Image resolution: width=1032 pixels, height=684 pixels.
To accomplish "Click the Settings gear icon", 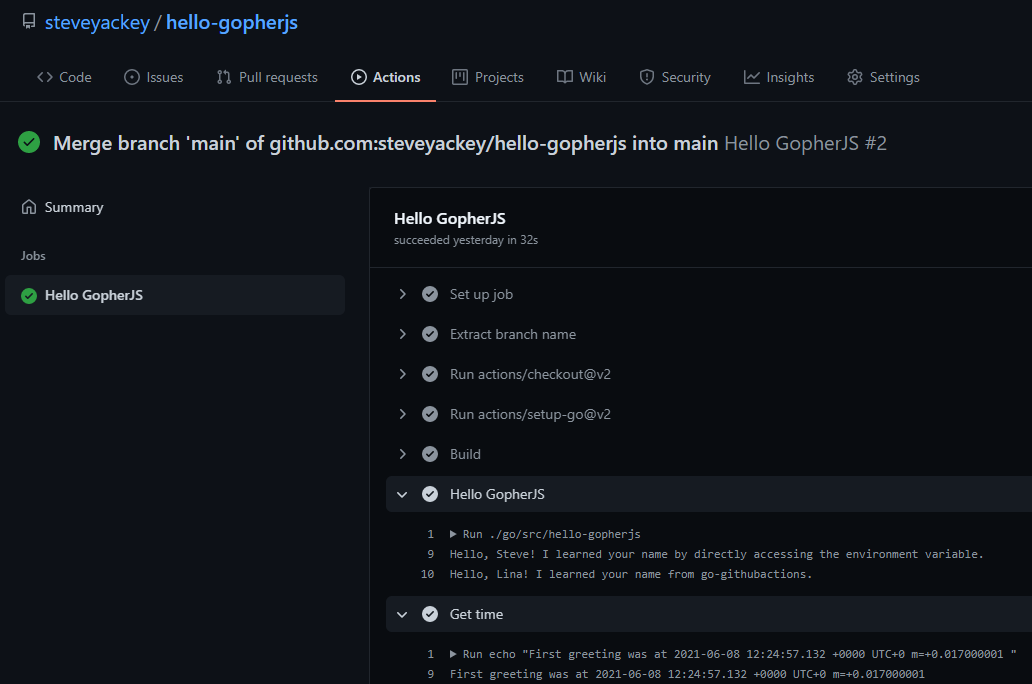I will tap(854, 77).
